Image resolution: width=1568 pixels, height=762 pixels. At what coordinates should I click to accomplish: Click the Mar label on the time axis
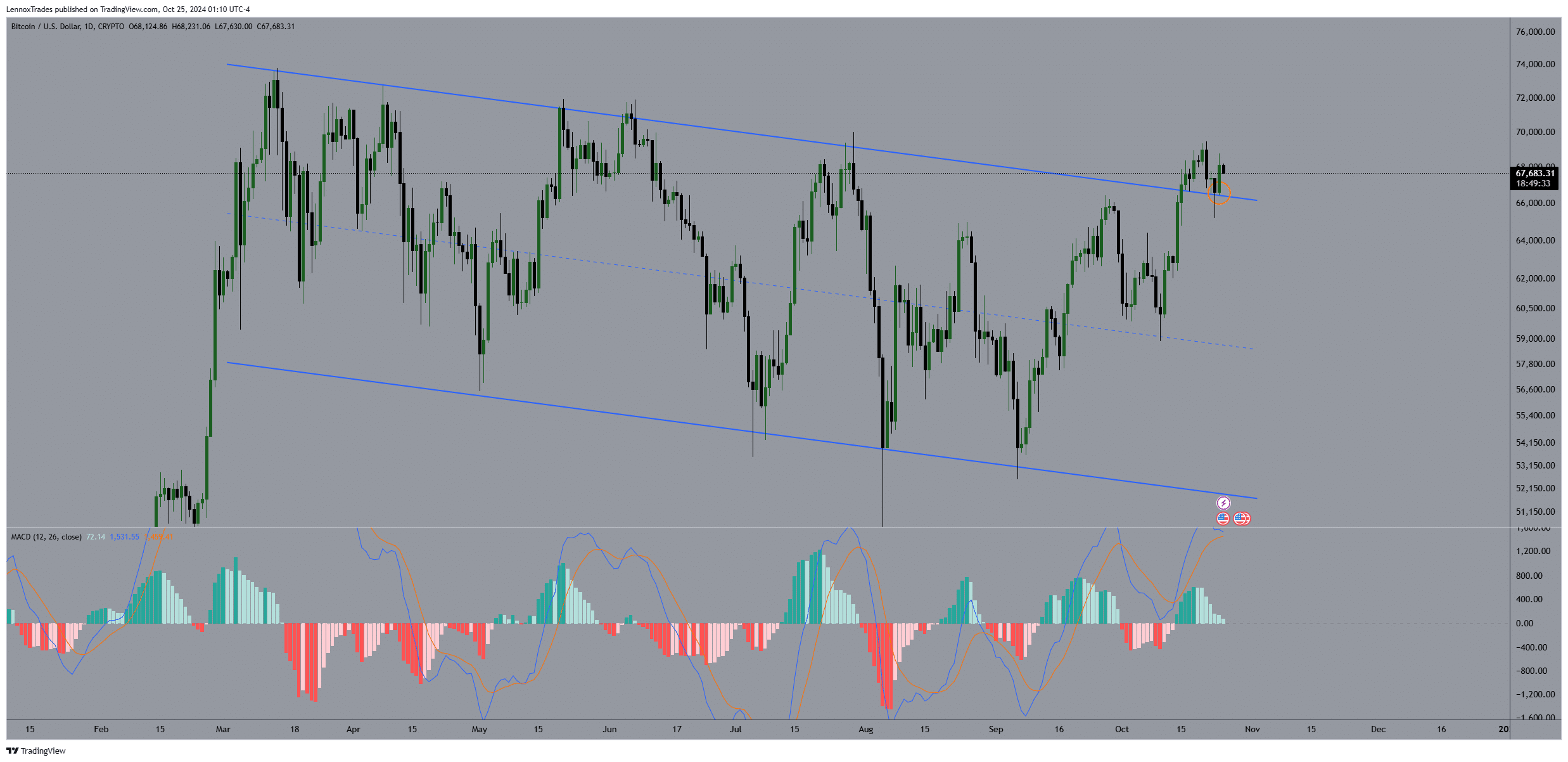click(x=223, y=729)
